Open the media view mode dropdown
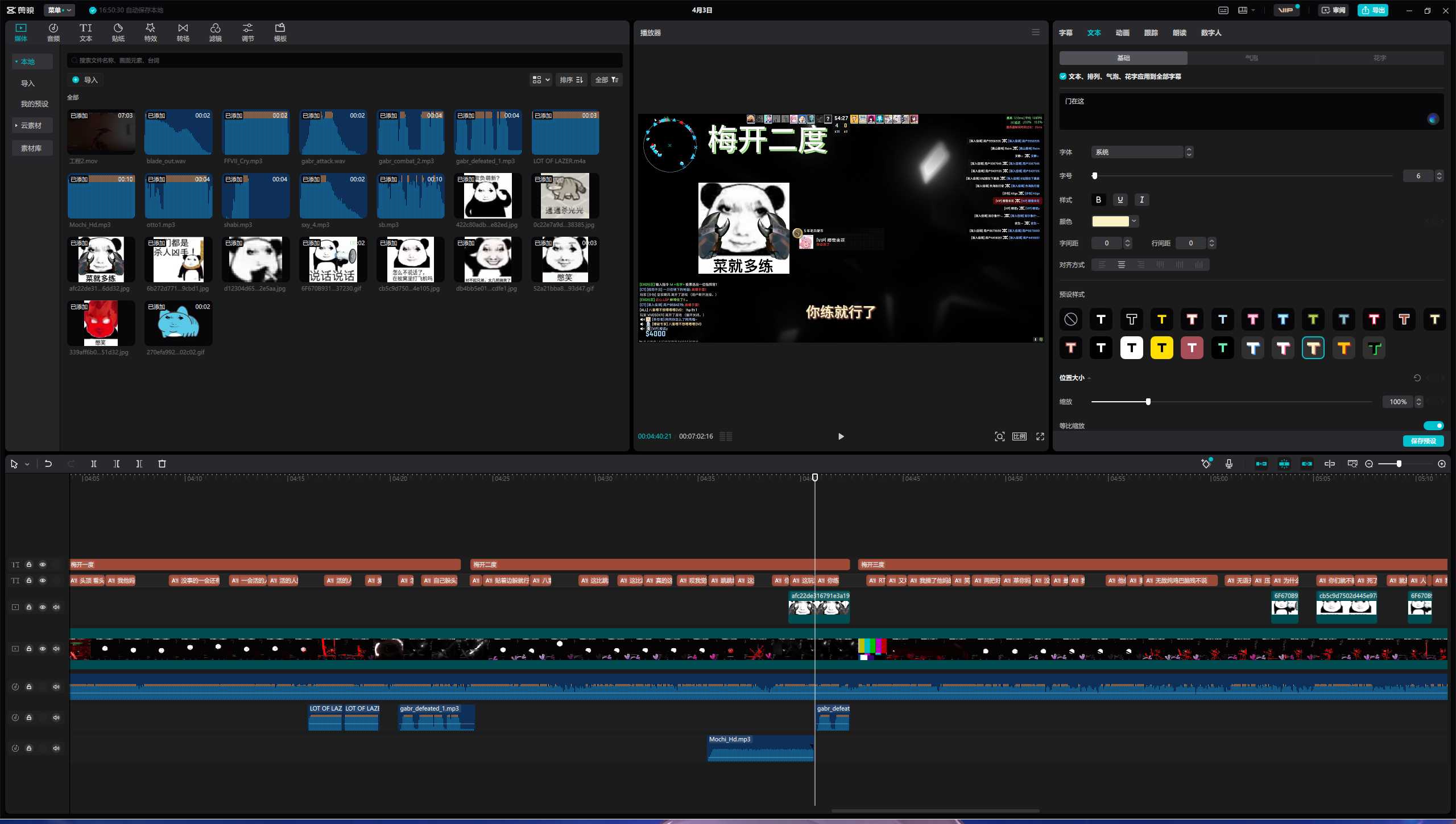 click(541, 80)
